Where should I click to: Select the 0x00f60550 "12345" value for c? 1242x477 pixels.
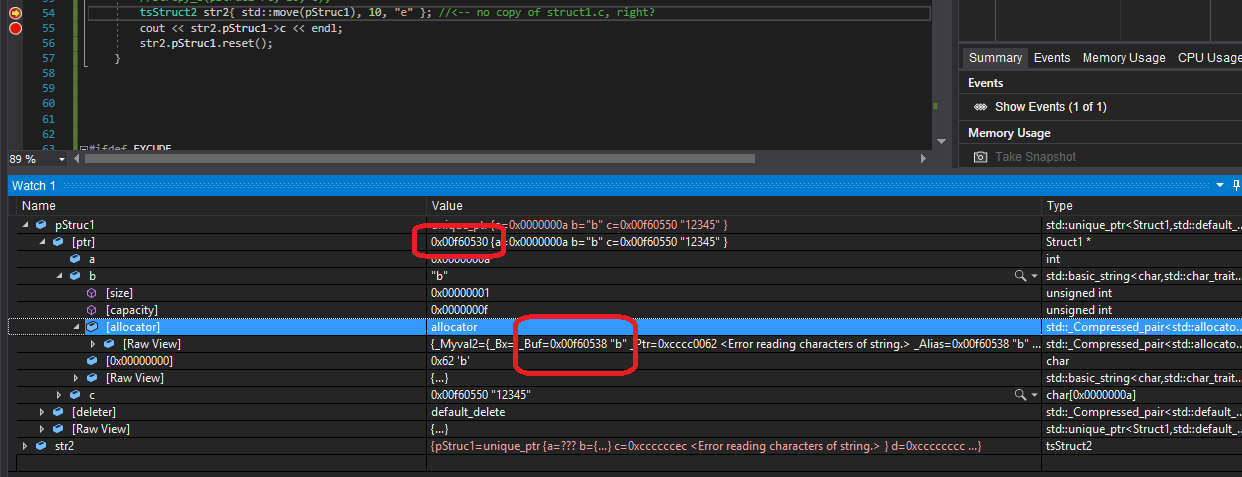pyautogui.click(x=481, y=395)
